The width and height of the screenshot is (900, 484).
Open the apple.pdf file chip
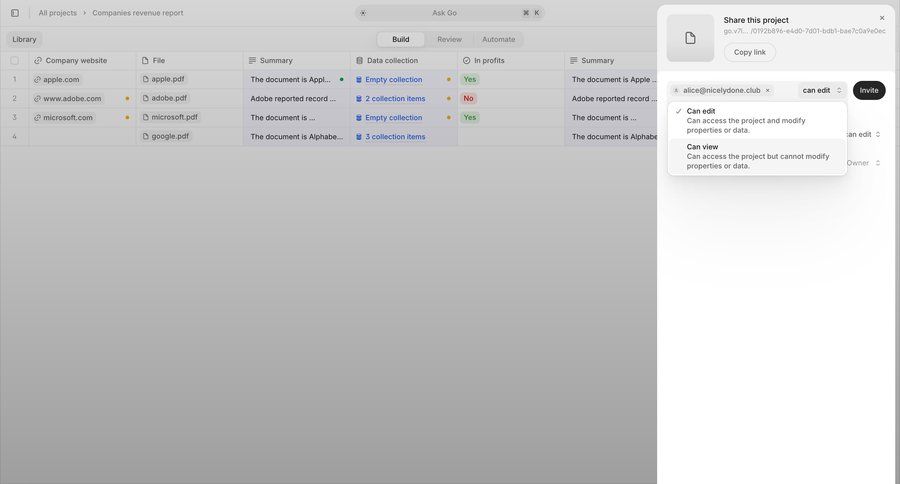click(x=164, y=79)
